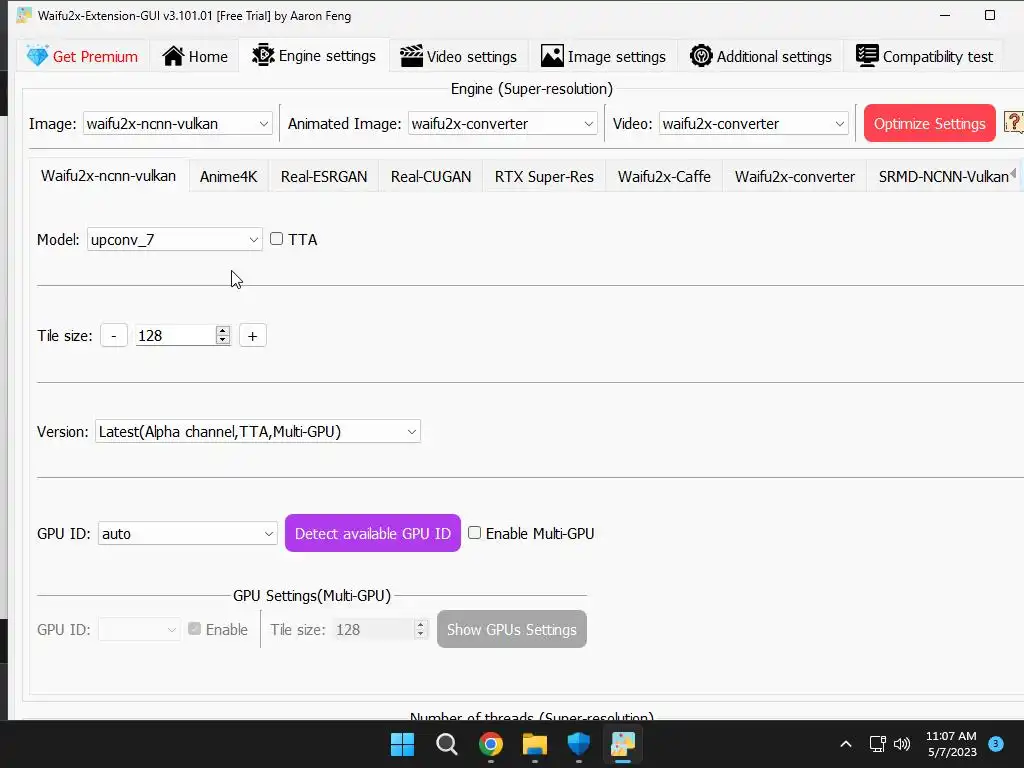
Task: Click the Tile size spinner down arrow
Action: click(x=223, y=340)
